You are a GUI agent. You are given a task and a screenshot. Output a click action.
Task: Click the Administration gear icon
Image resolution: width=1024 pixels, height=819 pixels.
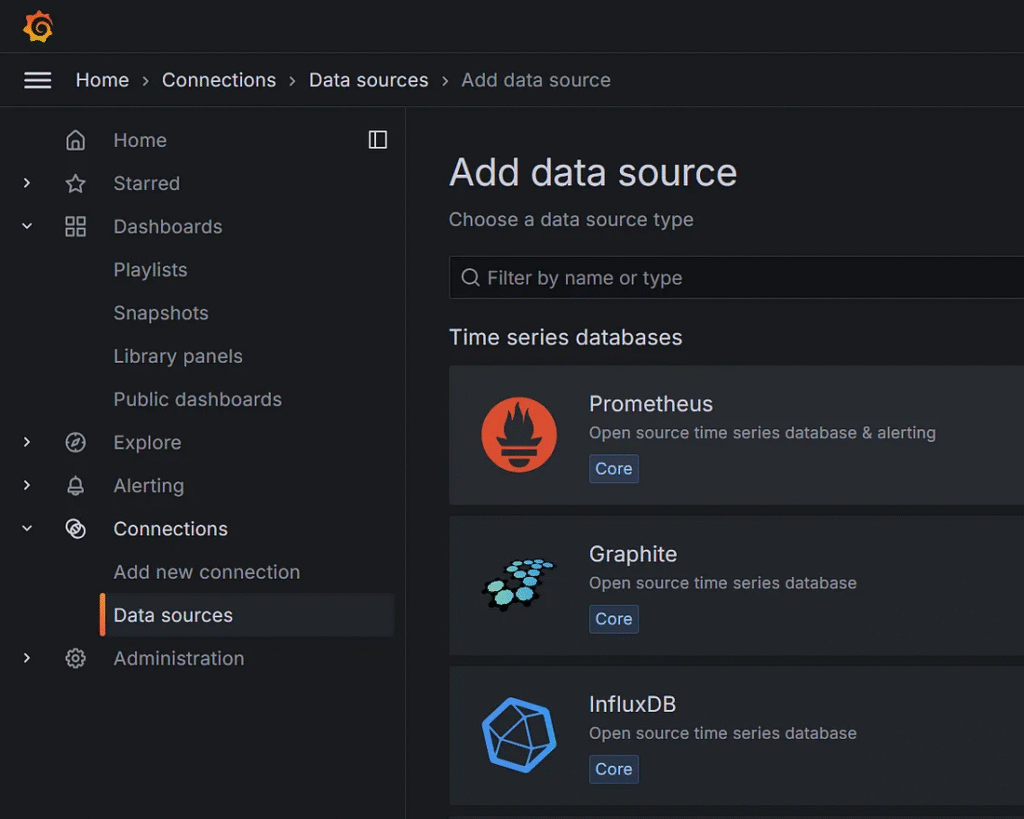pos(75,658)
